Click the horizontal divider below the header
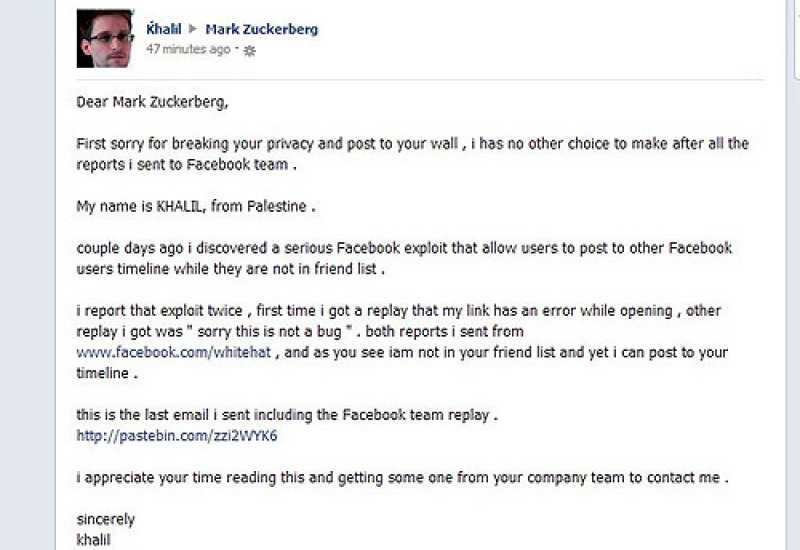The width and height of the screenshot is (800, 550). click(420, 79)
